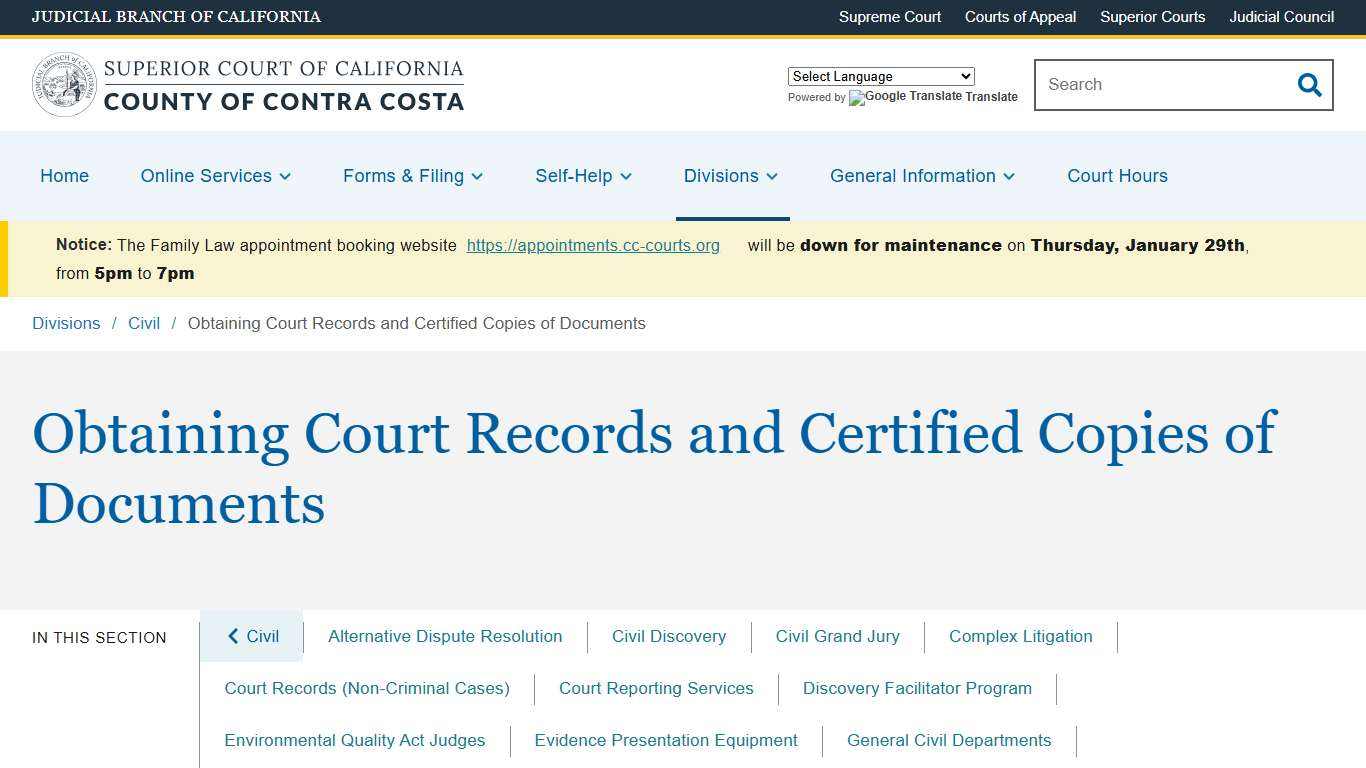This screenshot has height=768, width=1366.
Task: Click the Superior Court seal logo
Action: click(x=64, y=84)
